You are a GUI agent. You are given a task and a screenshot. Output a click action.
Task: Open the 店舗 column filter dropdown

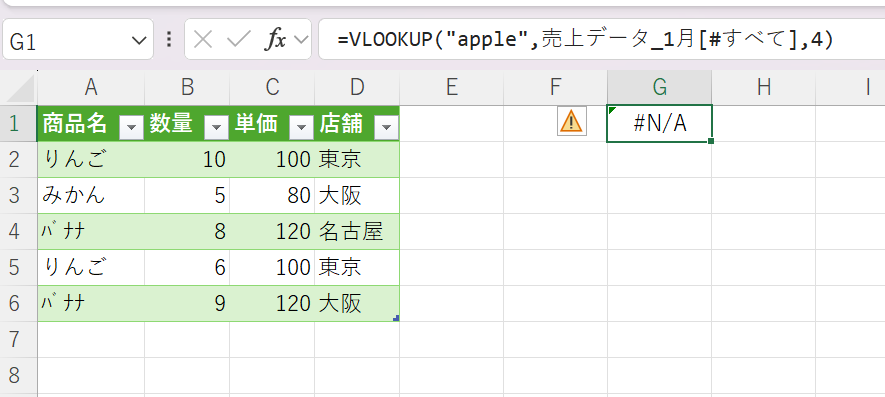(x=387, y=128)
